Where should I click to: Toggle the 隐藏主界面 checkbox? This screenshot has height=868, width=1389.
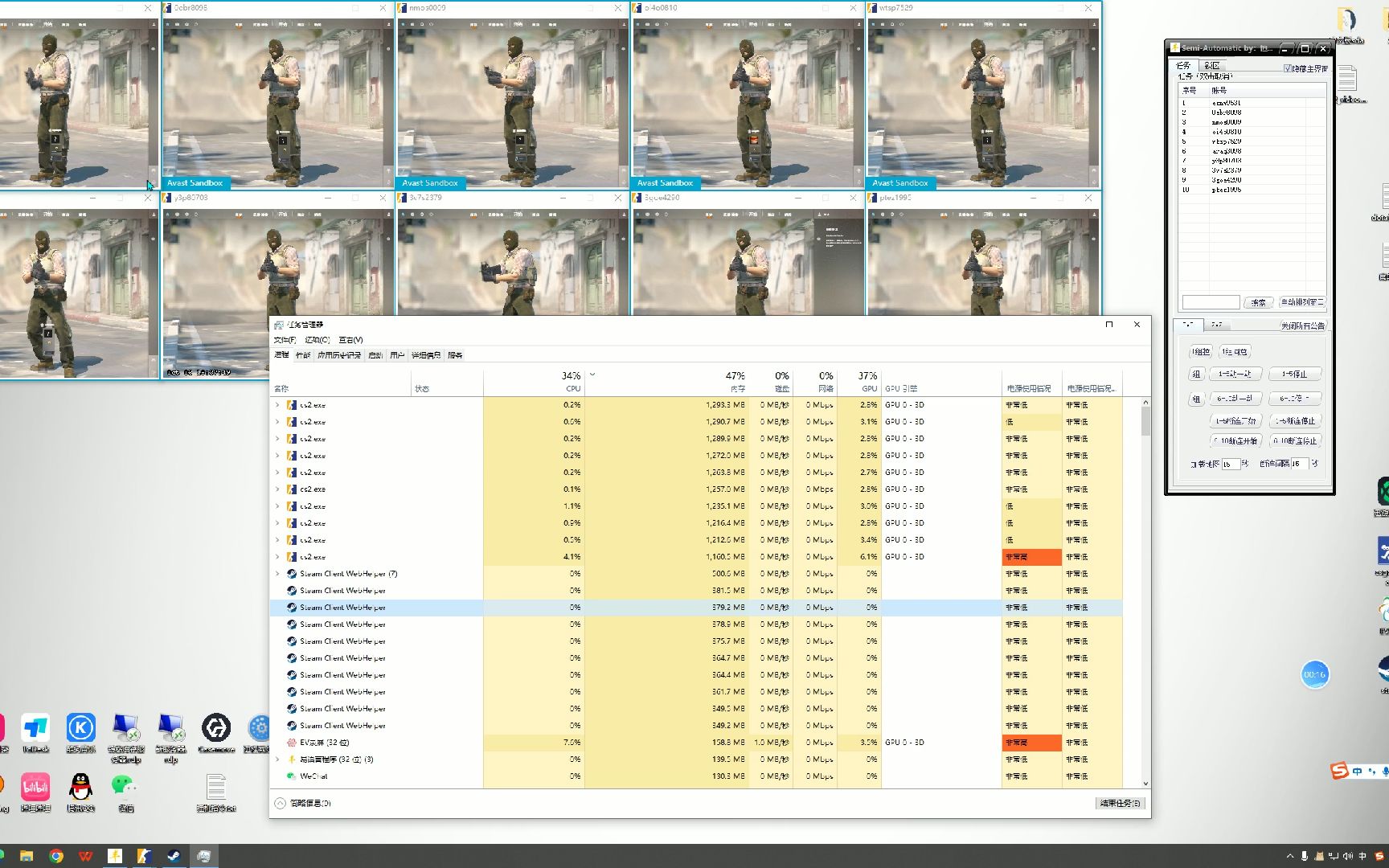coord(1288,68)
